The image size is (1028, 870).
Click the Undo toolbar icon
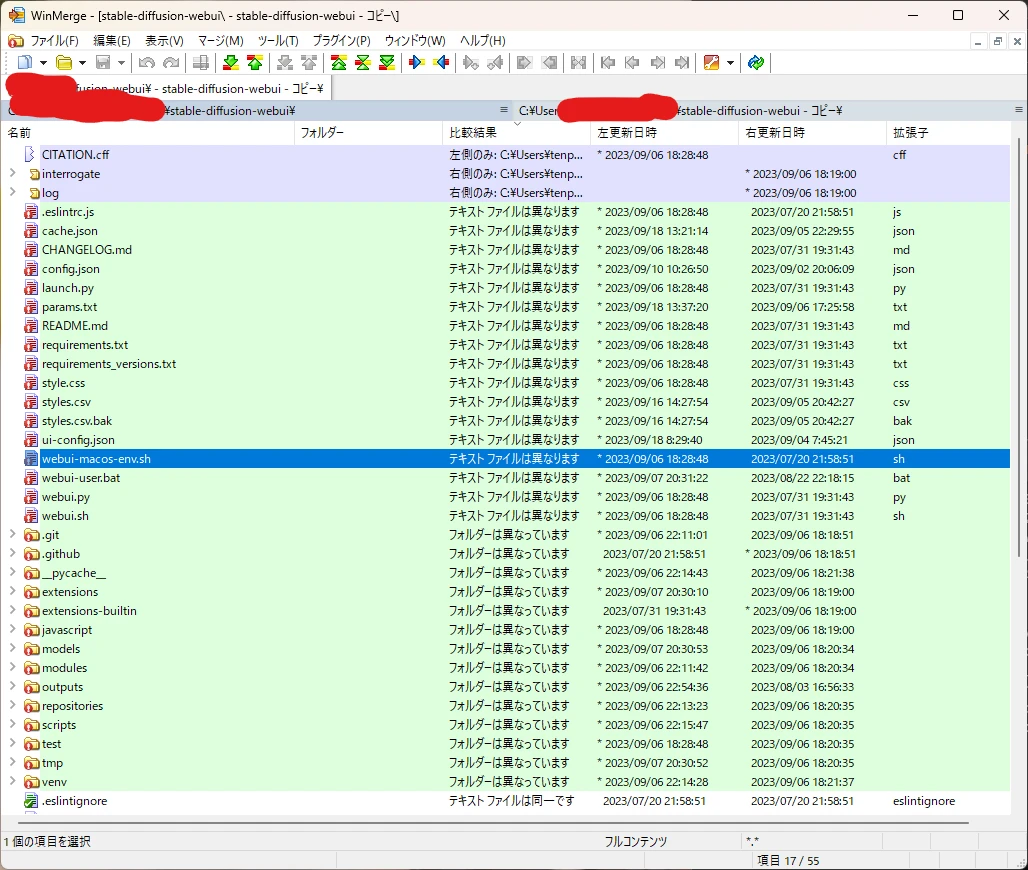[x=146, y=63]
